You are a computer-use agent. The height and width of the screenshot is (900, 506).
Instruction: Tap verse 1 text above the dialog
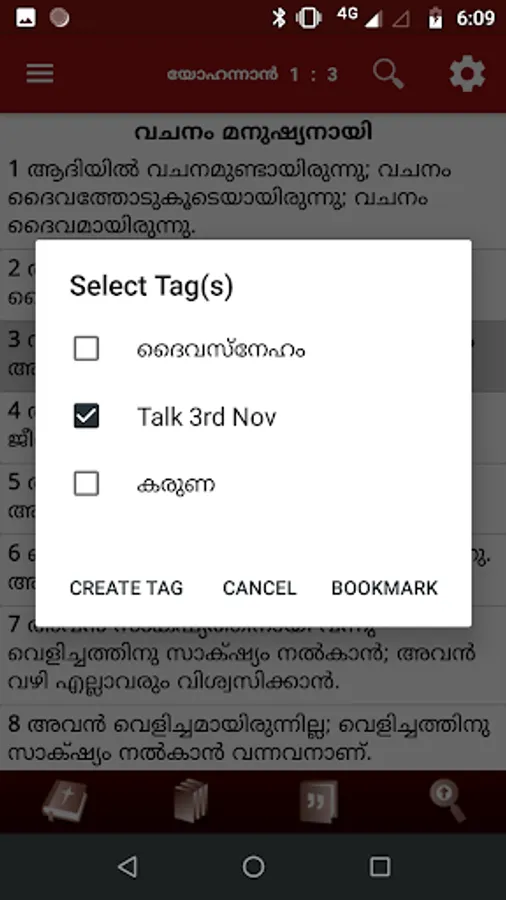point(229,197)
